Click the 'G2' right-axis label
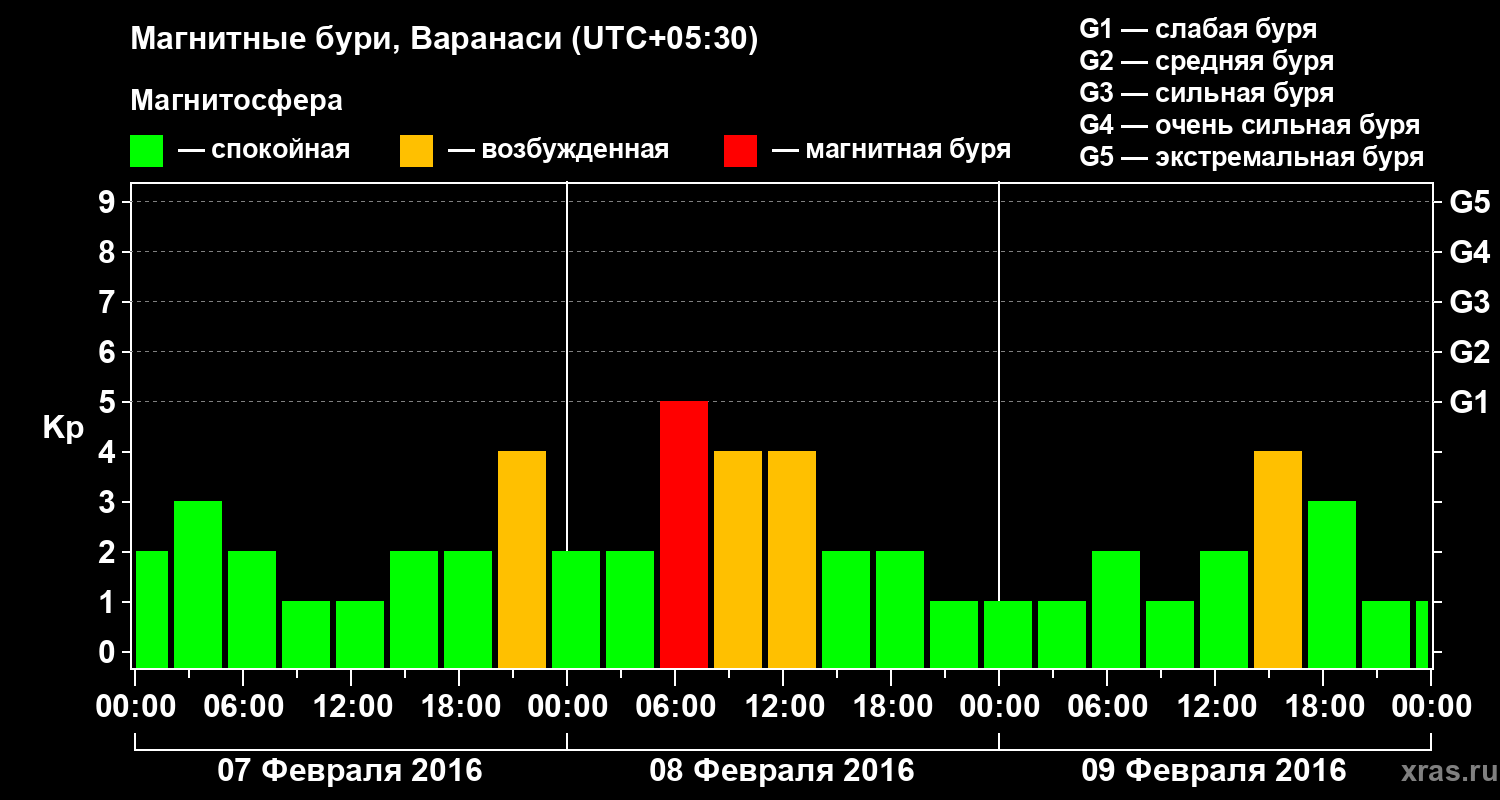1500x800 pixels. [1469, 352]
